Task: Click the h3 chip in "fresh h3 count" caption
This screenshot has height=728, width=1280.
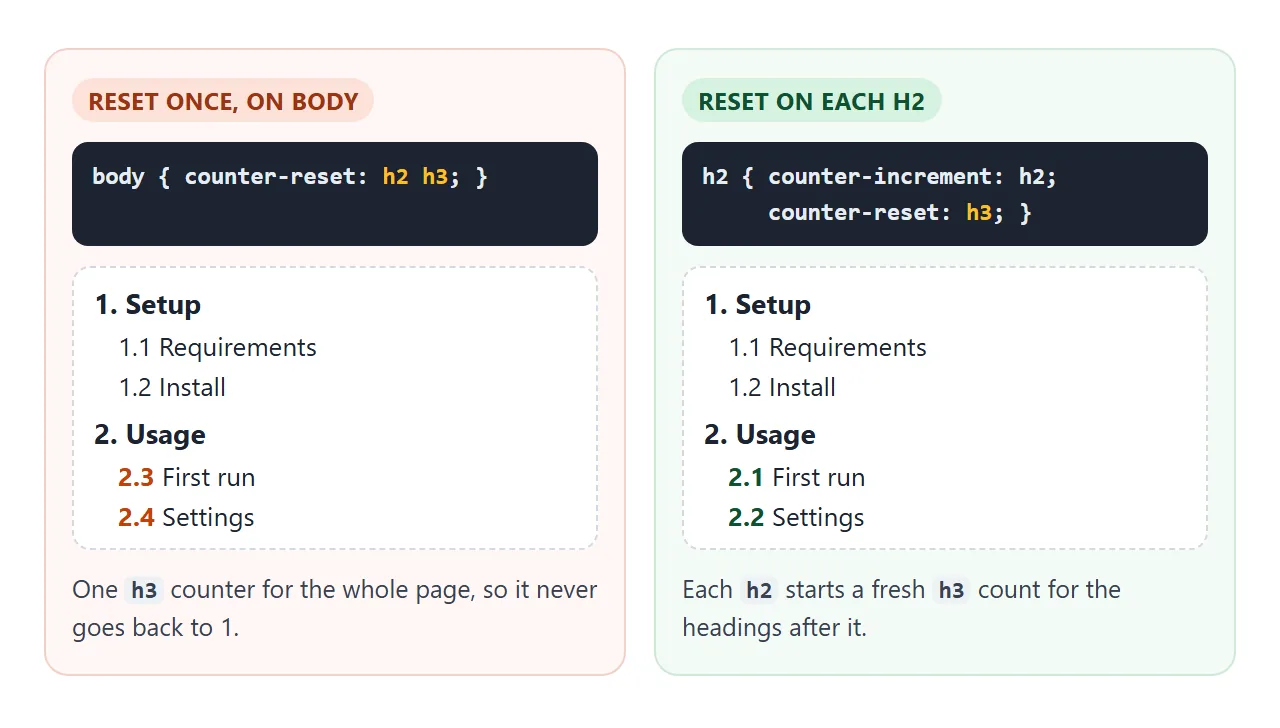Action: 952,590
